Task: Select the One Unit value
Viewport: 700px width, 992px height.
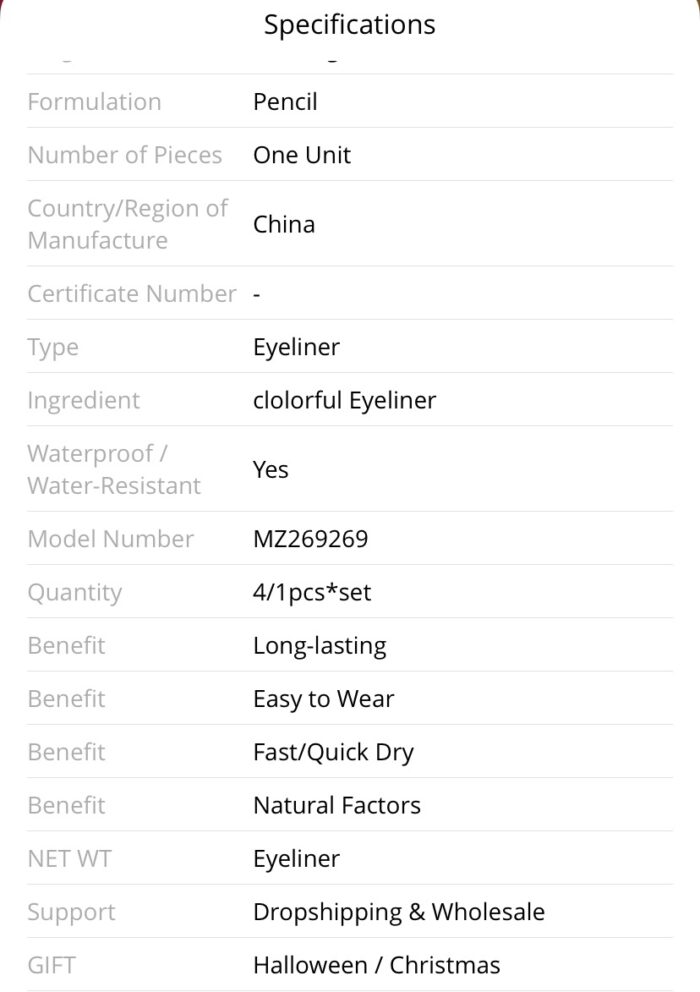Action: point(302,155)
